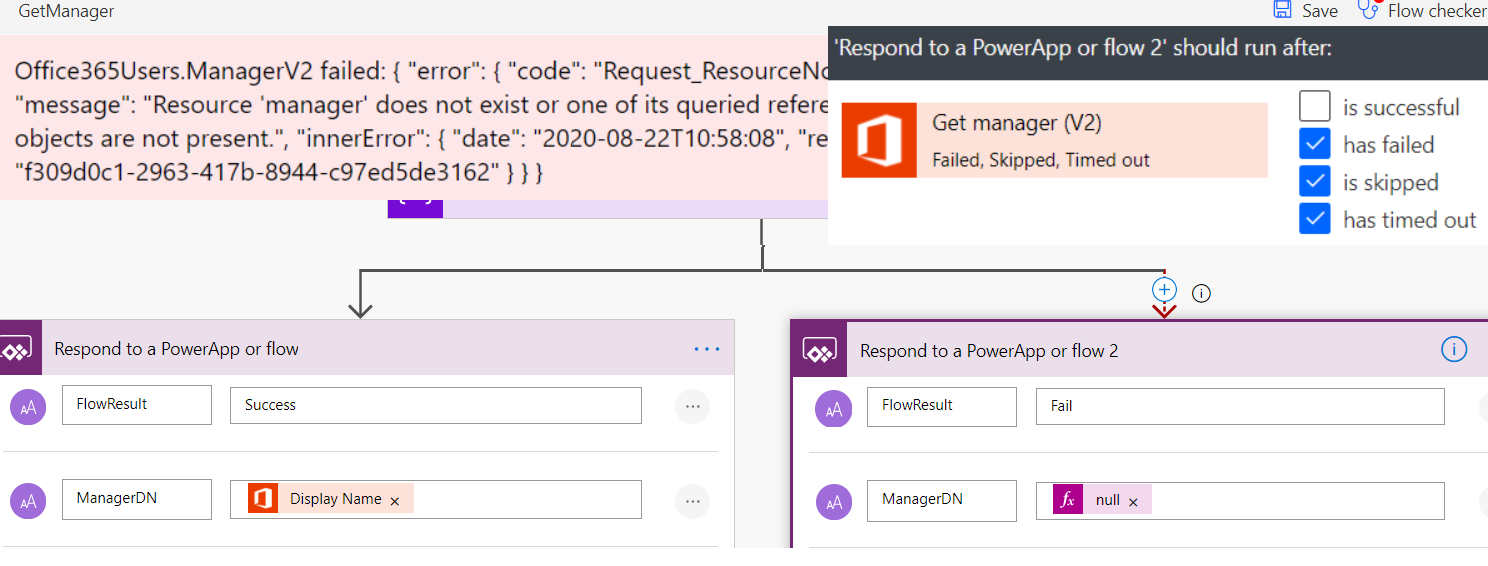Uncheck the 'is skipped' checkbox
This screenshot has width=1488, height=566.
click(x=1315, y=182)
